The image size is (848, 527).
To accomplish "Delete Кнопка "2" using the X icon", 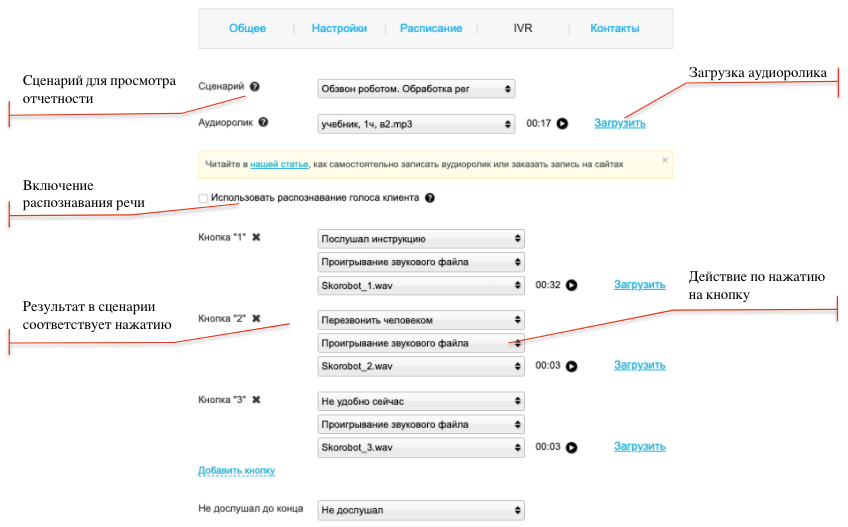I will pos(257,319).
